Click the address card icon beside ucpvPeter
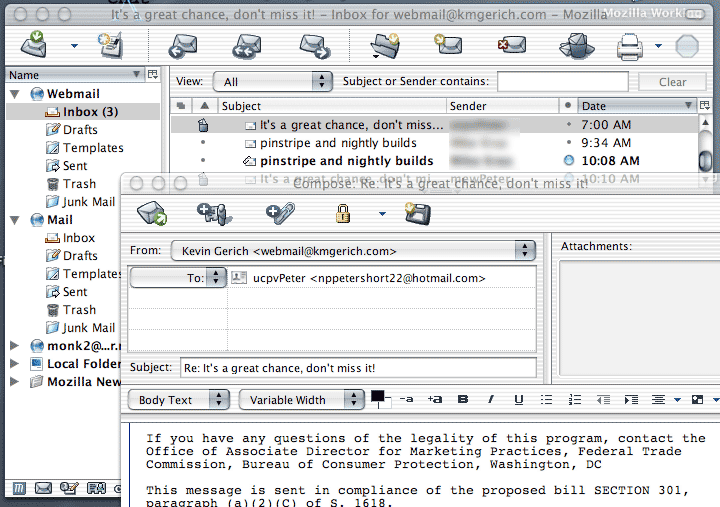Viewport: 720px width, 507px height. tap(239, 277)
